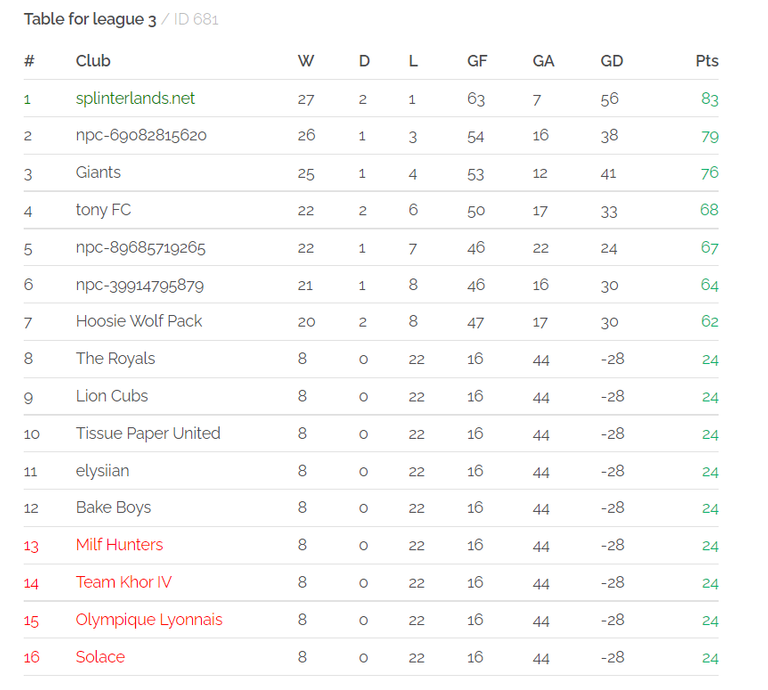This screenshot has height=690, width=768.
Task: Click the Team Khor IV club
Action: point(123,582)
